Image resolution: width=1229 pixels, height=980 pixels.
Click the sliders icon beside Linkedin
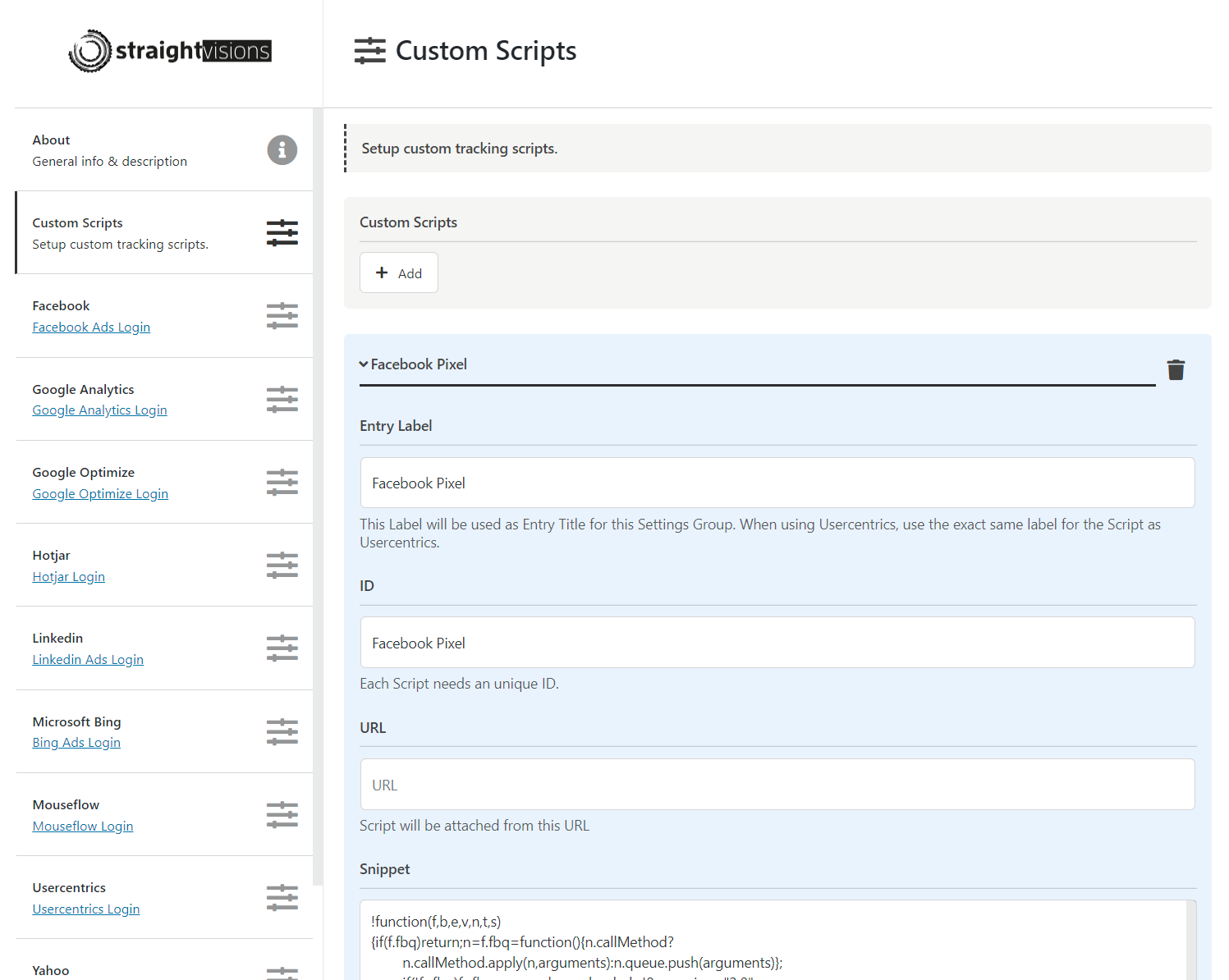coord(282,648)
